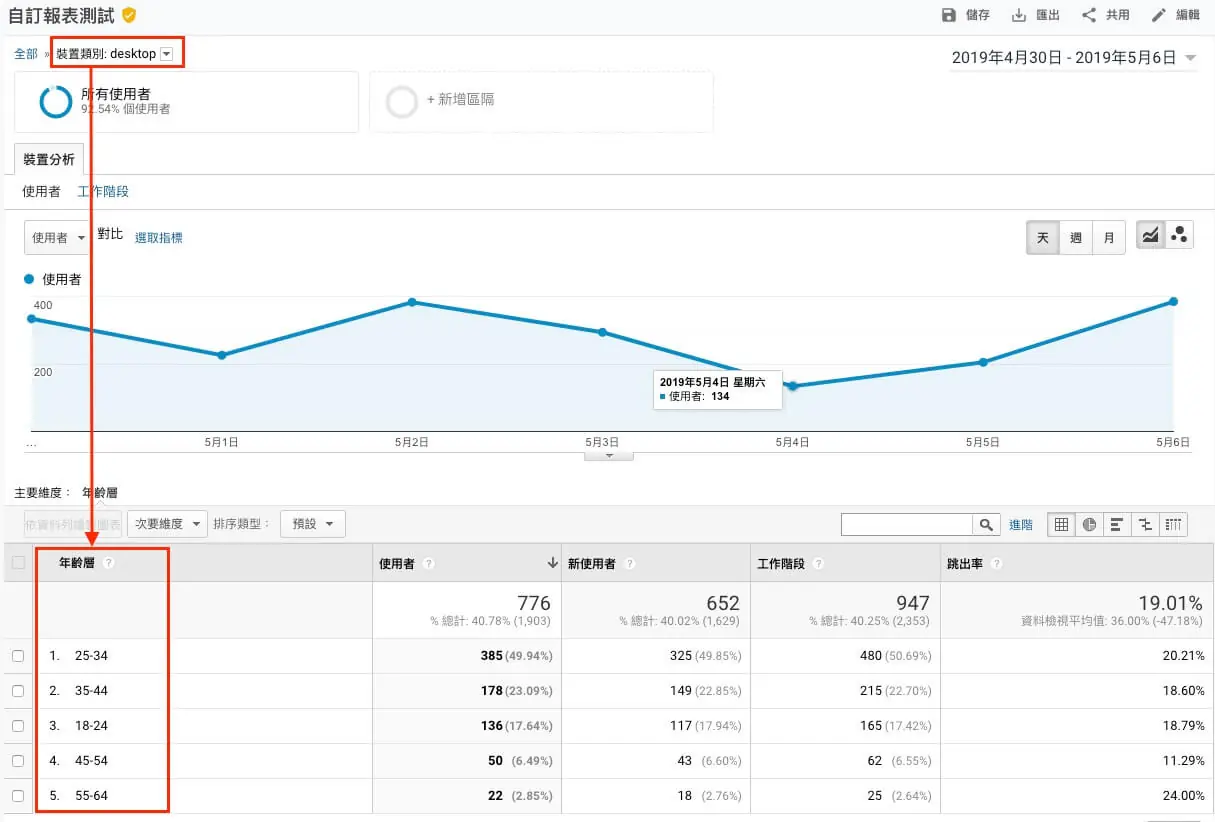This screenshot has height=822, width=1215.
Task: Click help icon next to 年齡層 header
Action: coord(109,563)
